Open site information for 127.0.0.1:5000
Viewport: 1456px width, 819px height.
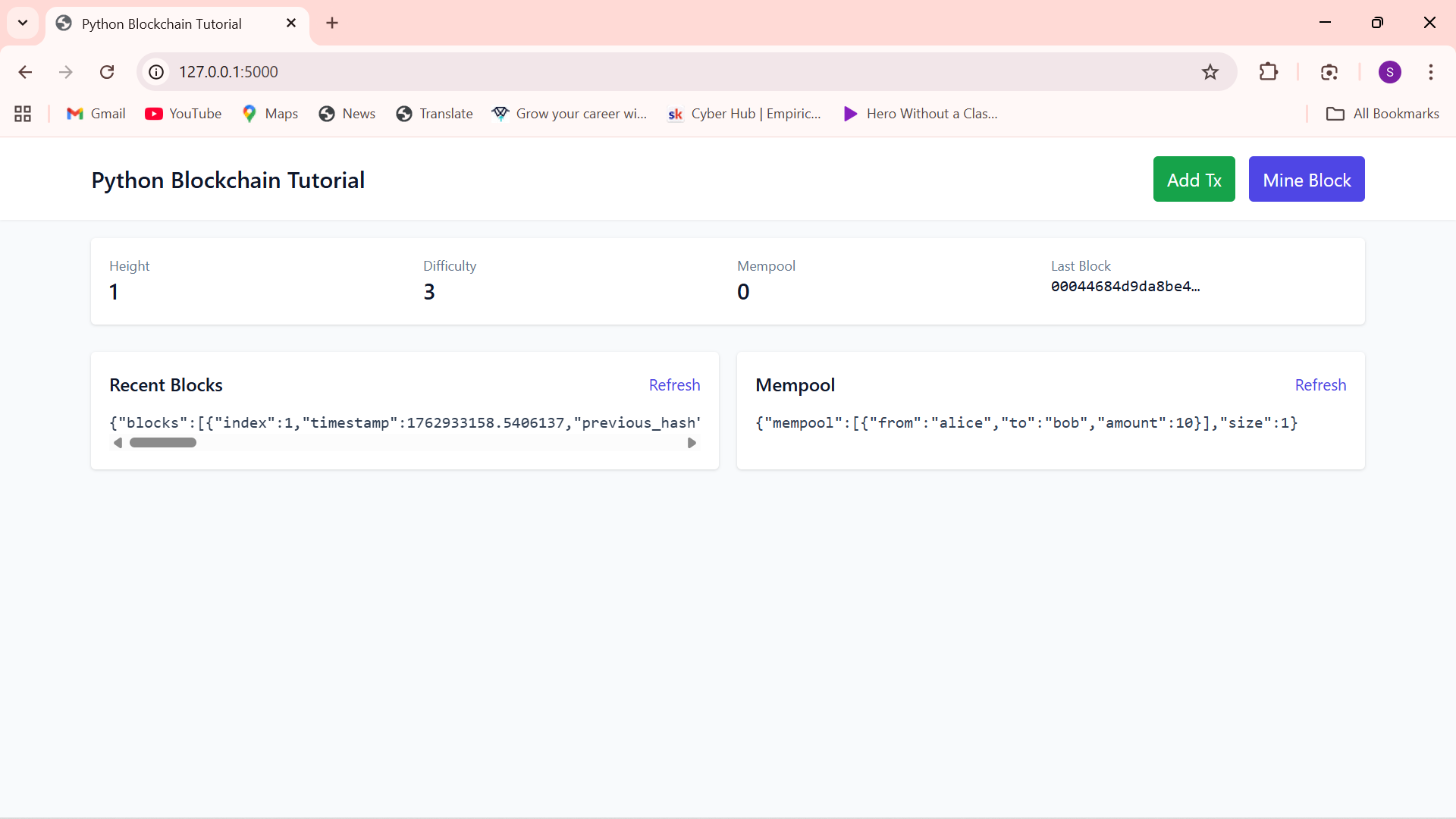(x=155, y=72)
